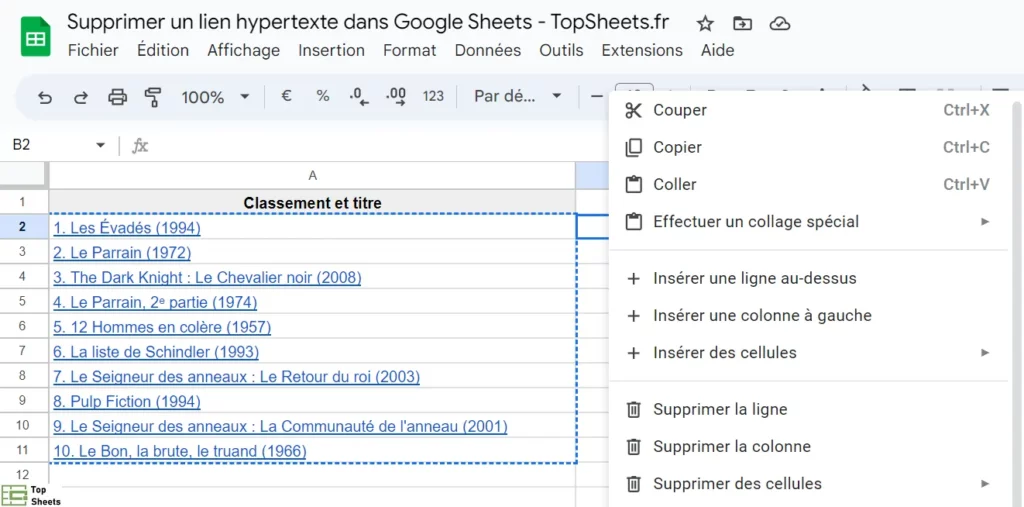
Task: Open link '9. Le Seigneur des anneaux : La Communauté de l'anneau (2001)'
Action: [x=280, y=427]
